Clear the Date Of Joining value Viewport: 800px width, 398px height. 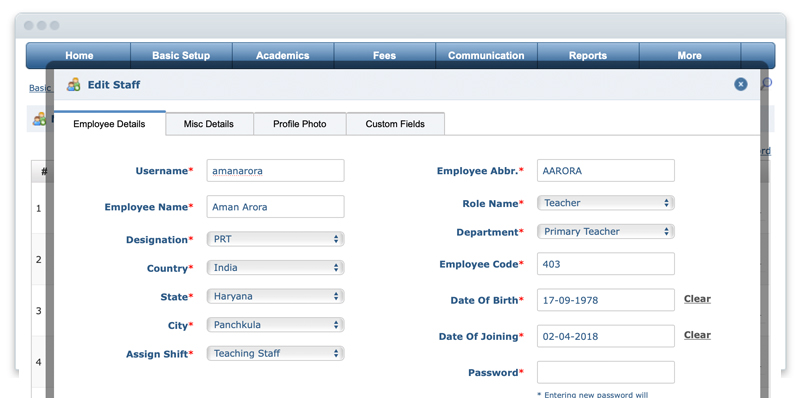point(697,335)
